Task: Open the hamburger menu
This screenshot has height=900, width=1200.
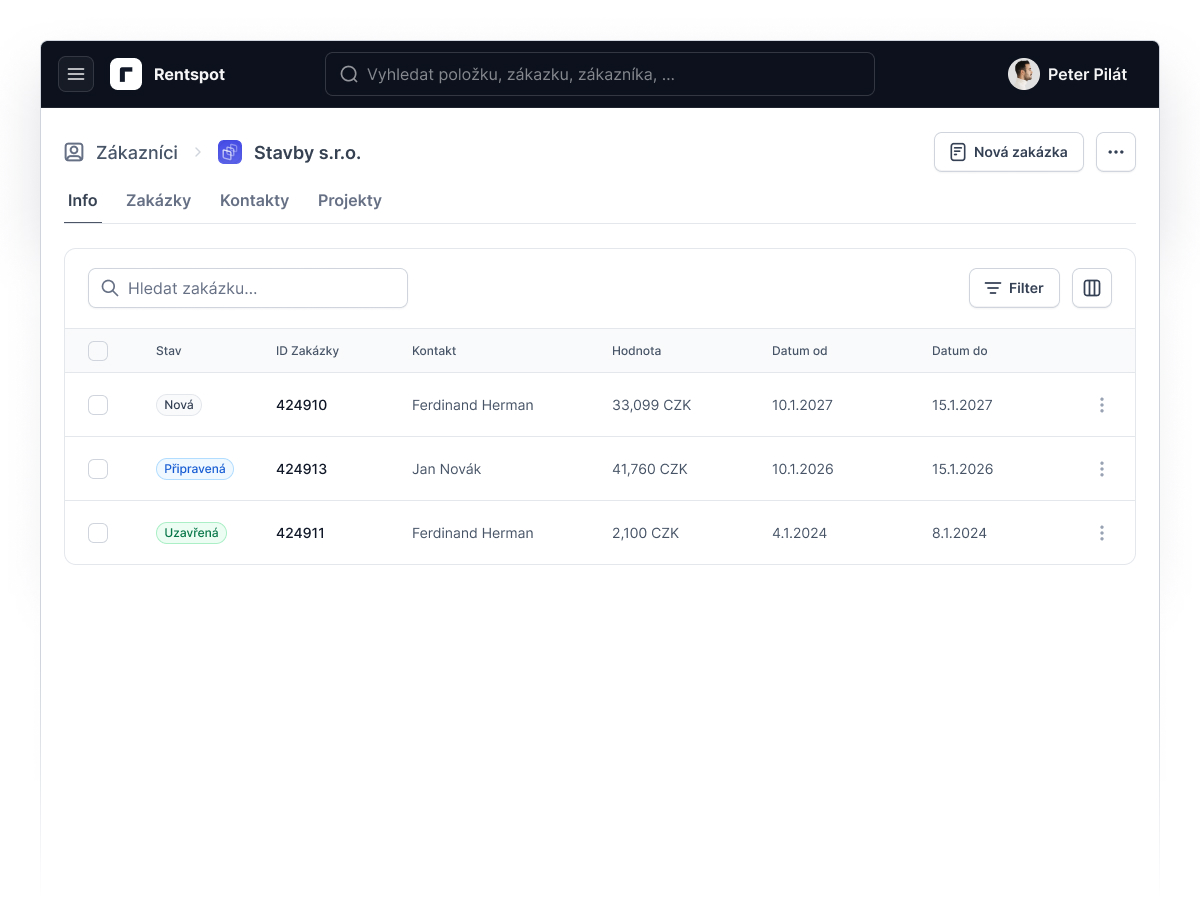Action: tap(76, 74)
